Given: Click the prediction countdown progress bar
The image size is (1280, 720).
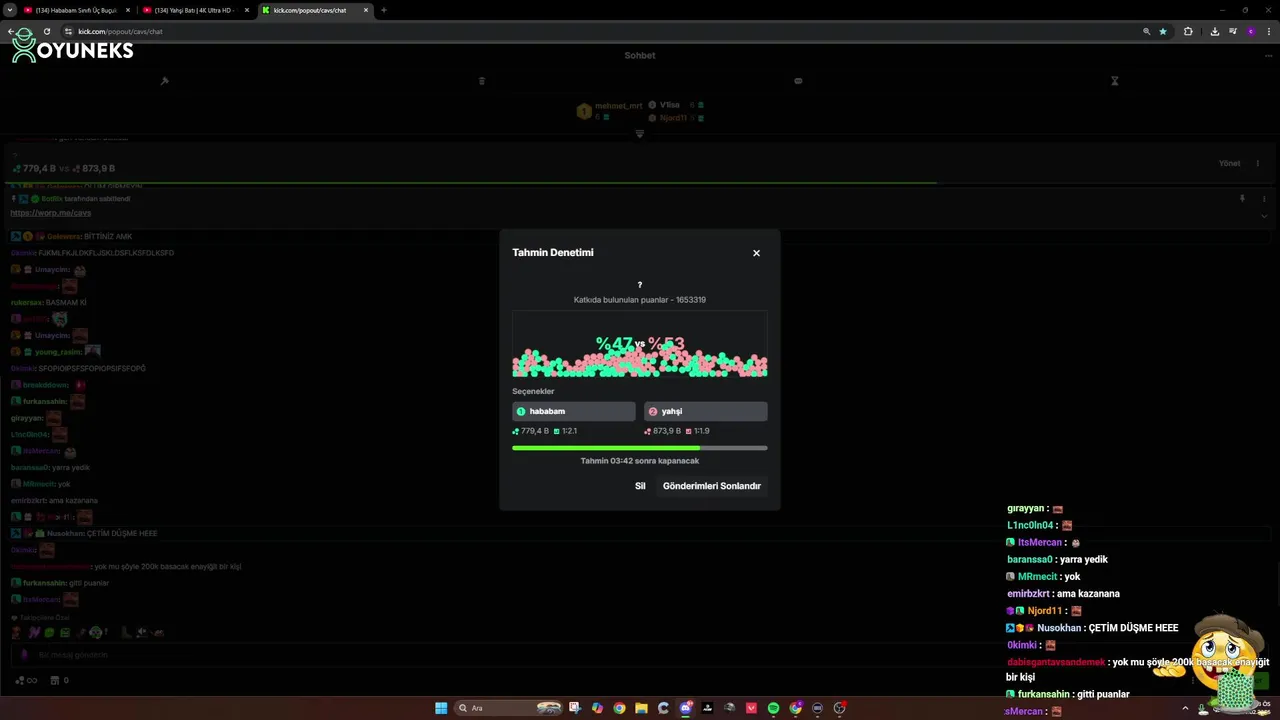Looking at the screenshot, I should (x=640, y=448).
